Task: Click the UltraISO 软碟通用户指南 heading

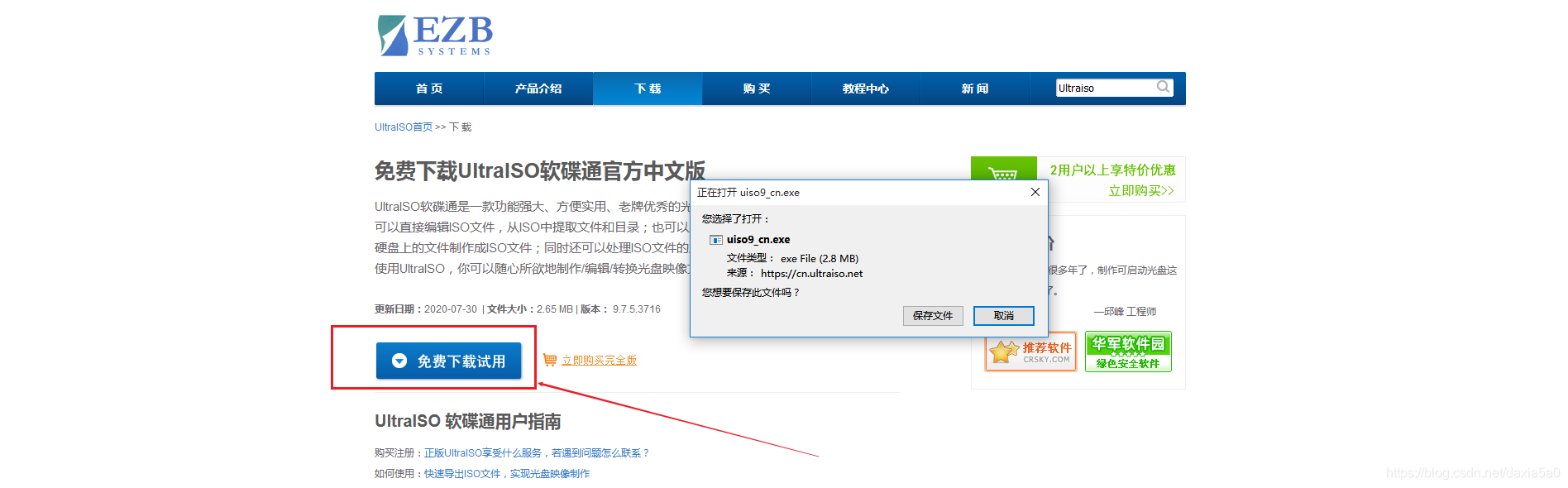Action: [x=468, y=421]
